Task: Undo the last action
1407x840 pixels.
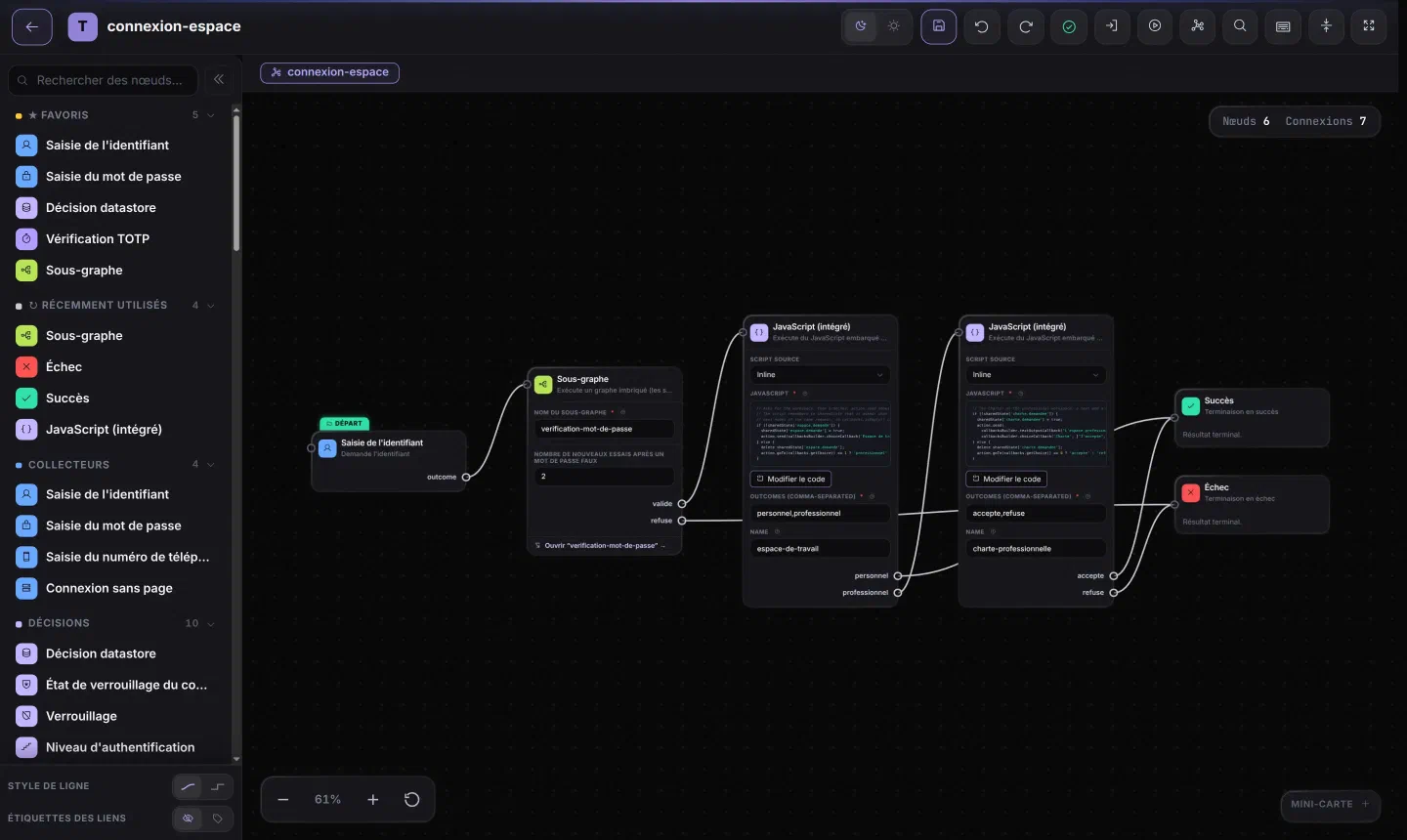Action: click(x=982, y=26)
